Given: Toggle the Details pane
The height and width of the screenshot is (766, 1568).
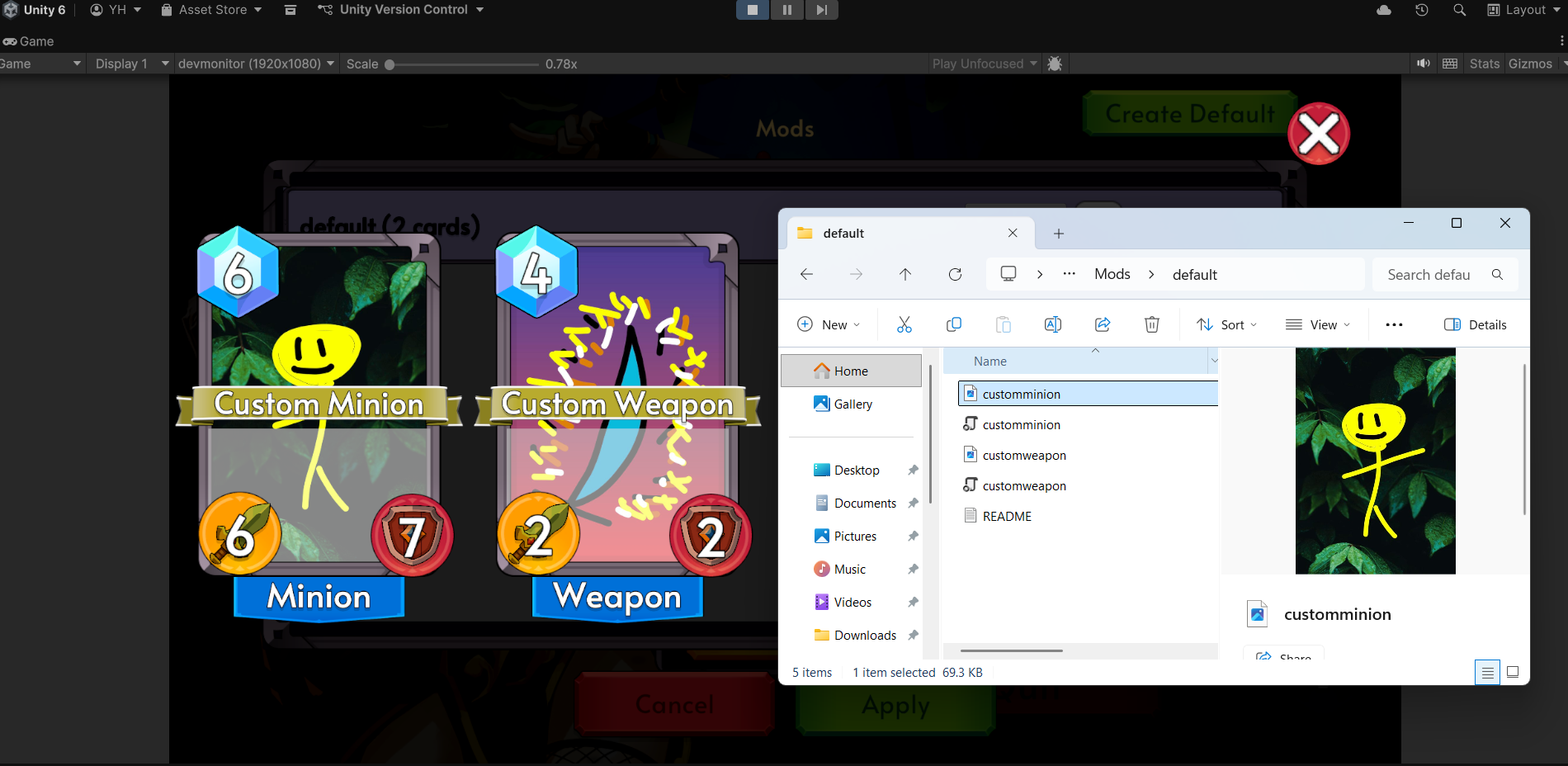Looking at the screenshot, I should point(1476,324).
